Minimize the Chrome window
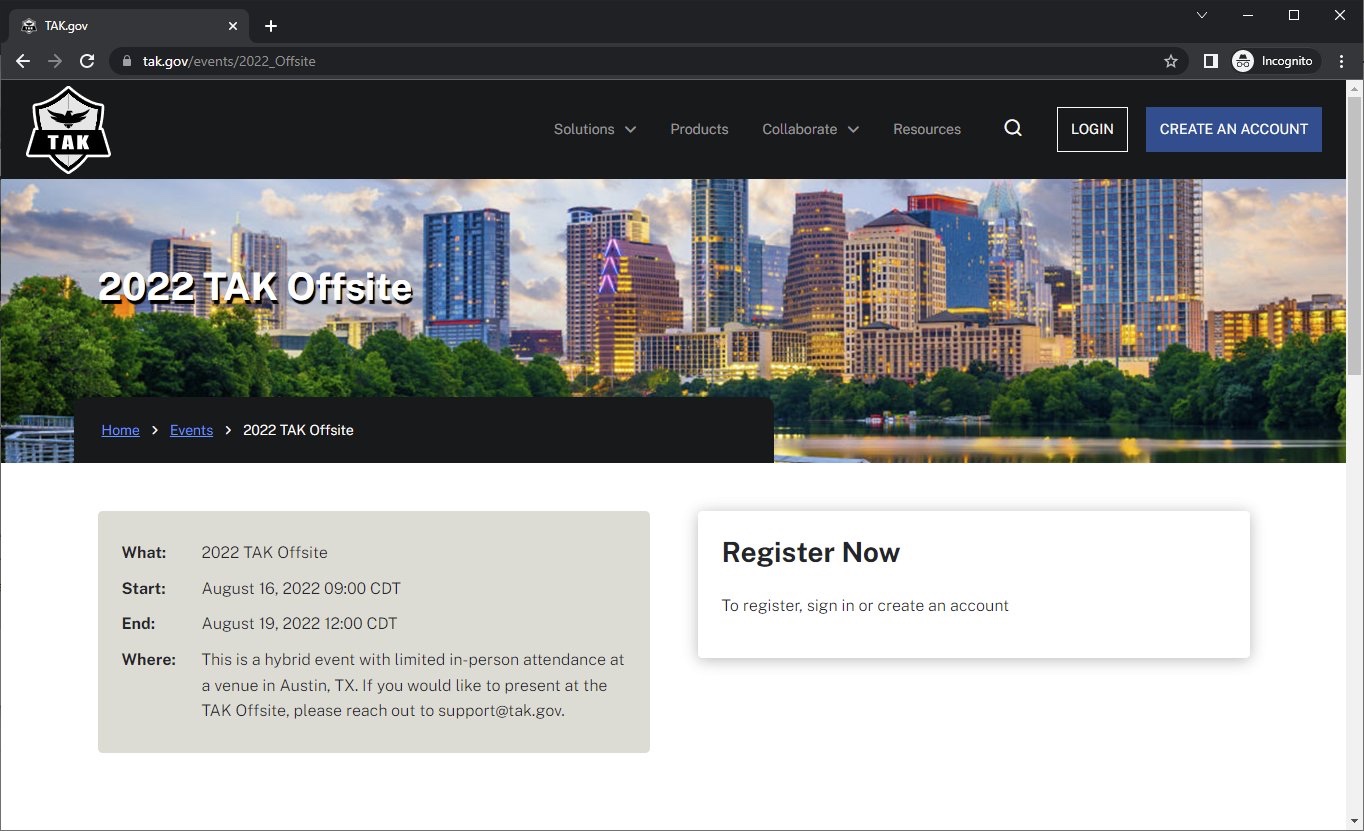This screenshot has height=831, width=1364. 1248,15
